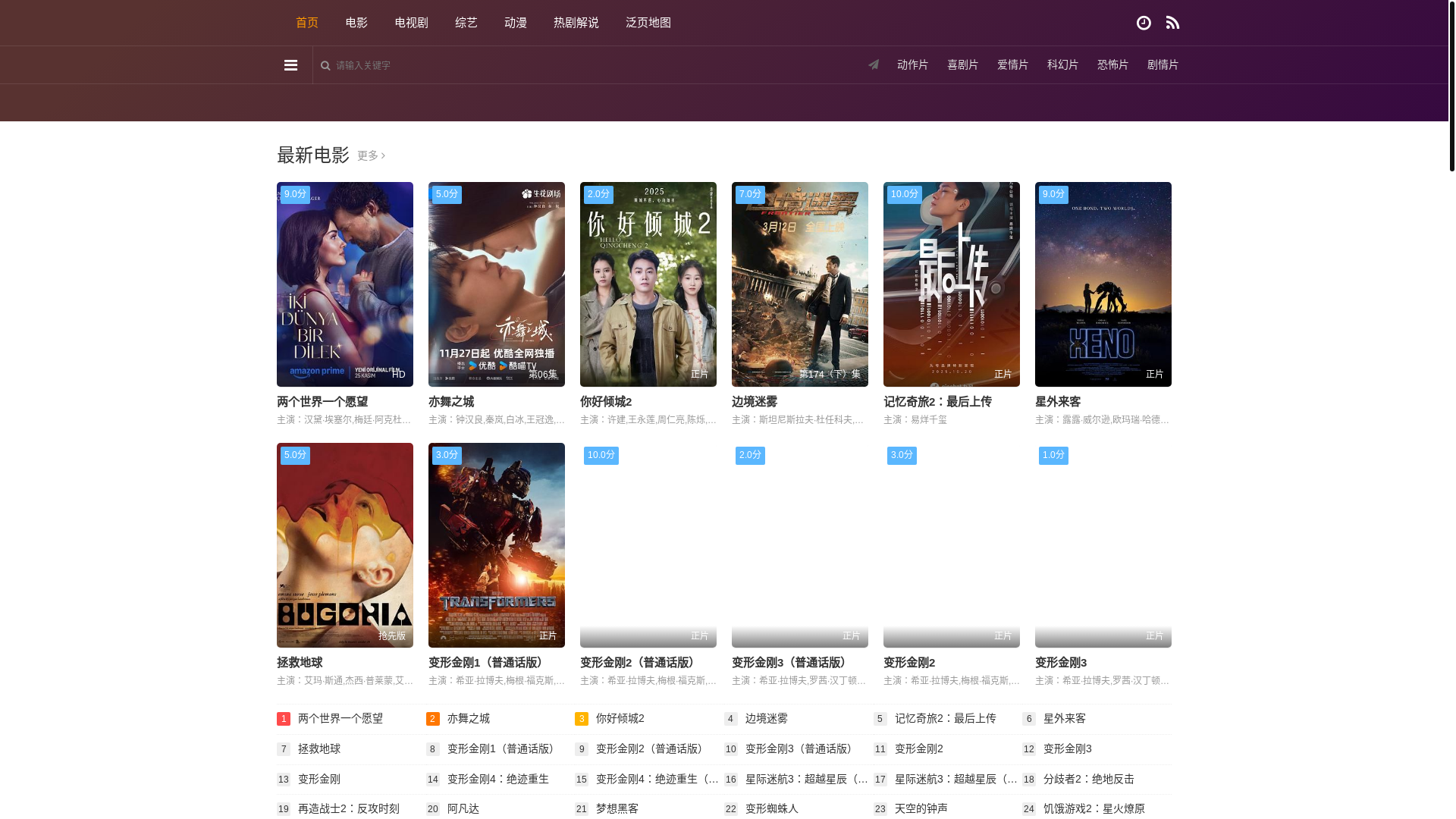Open ranked item 2 亦舞之城

click(x=469, y=718)
